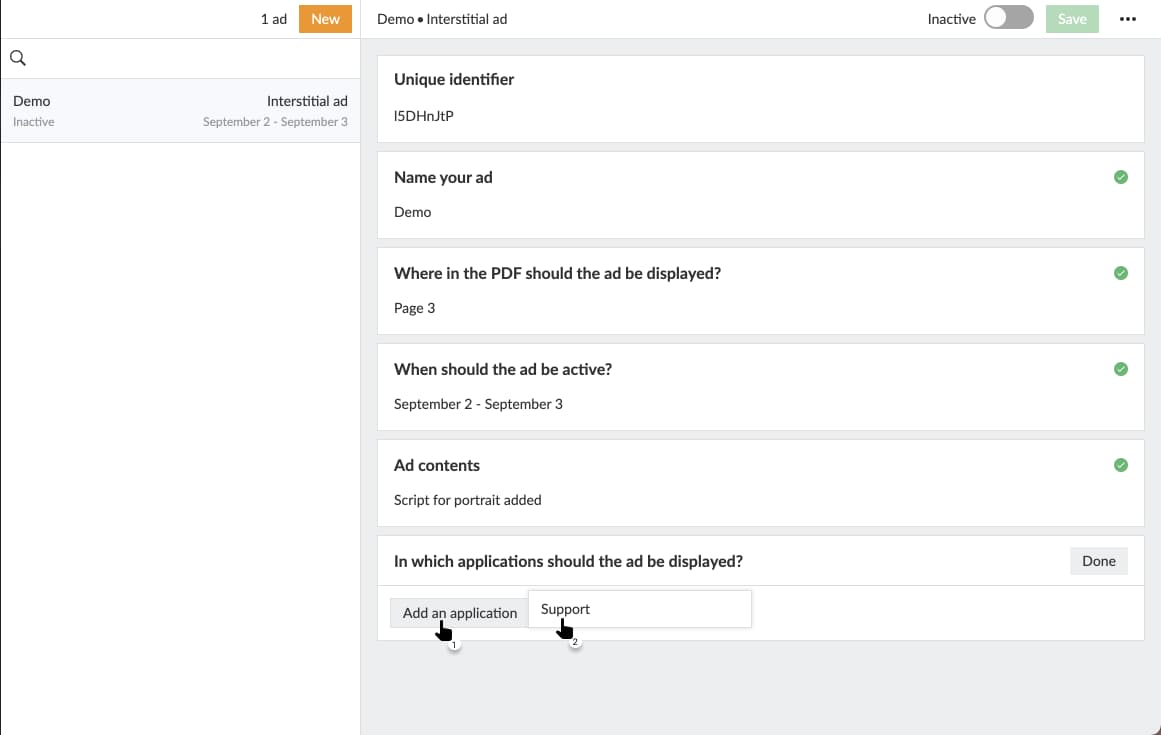Enable the Inactive switch in the header
The width and height of the screenshot is (1161, 735).
click(1008, 18)
